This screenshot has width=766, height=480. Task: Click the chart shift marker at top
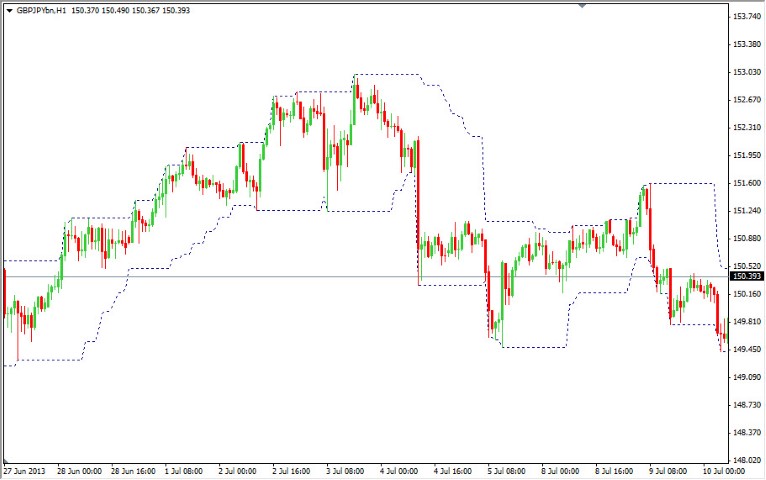pos(582,4)
